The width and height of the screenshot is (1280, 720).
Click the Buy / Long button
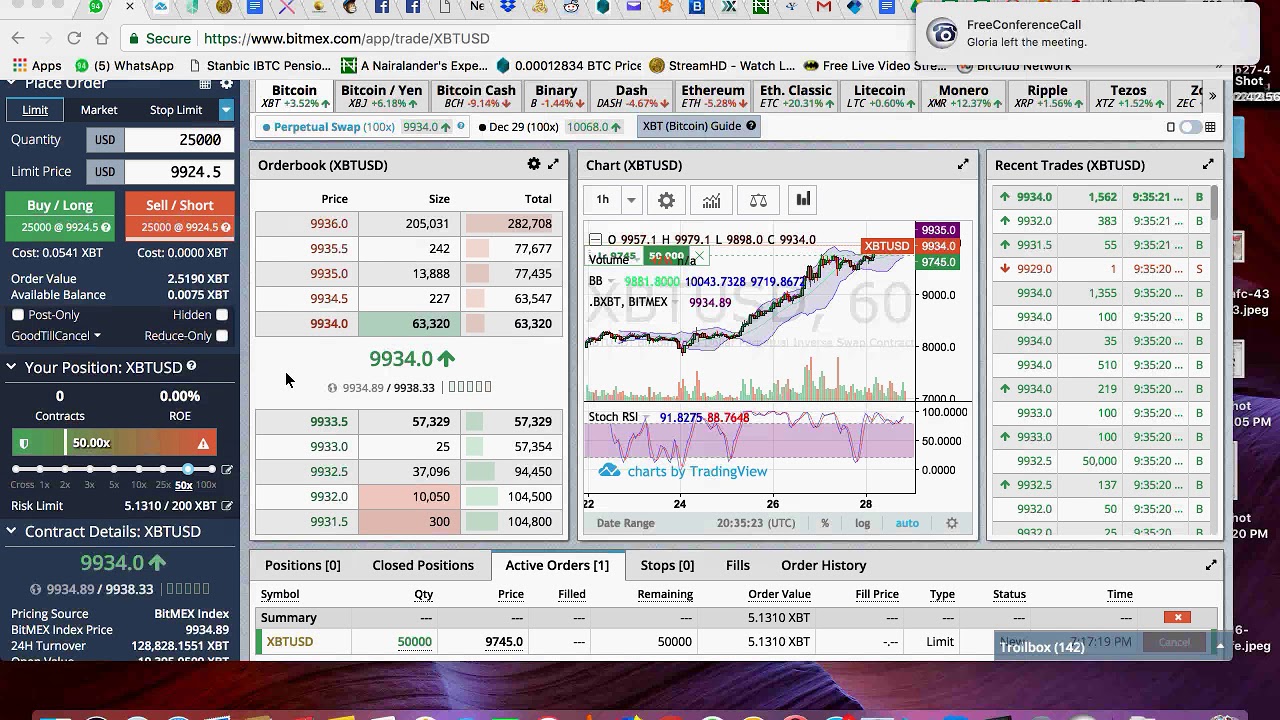[60, 215]
